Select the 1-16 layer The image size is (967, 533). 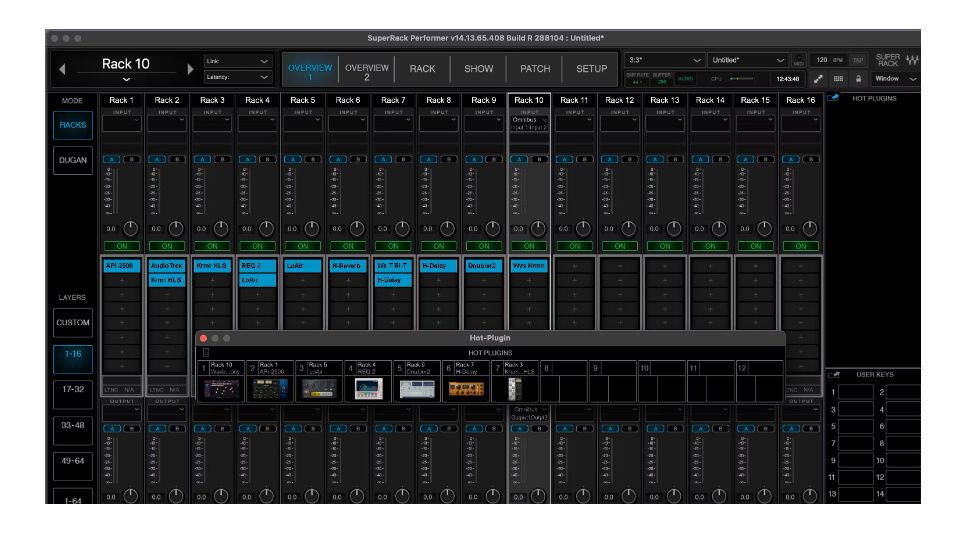(73, 358)
